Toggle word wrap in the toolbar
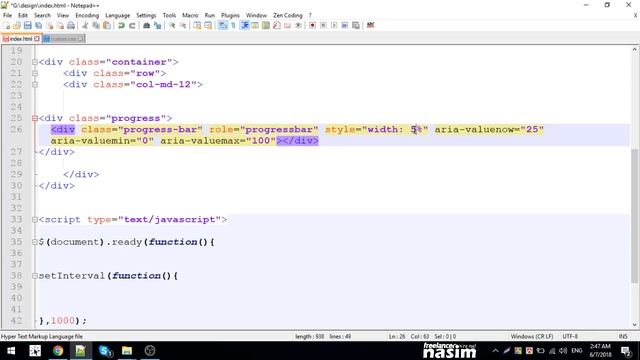The width and height of the screenshot is (640, 360). tap(222, 25)
